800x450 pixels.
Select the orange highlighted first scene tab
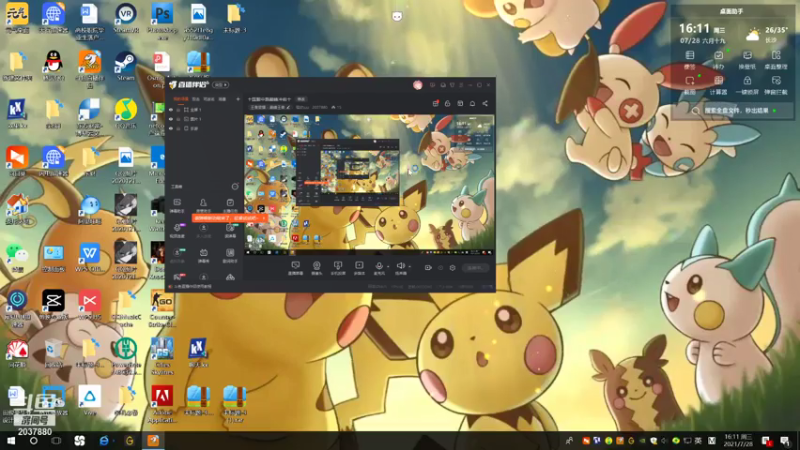click(181, 99)
